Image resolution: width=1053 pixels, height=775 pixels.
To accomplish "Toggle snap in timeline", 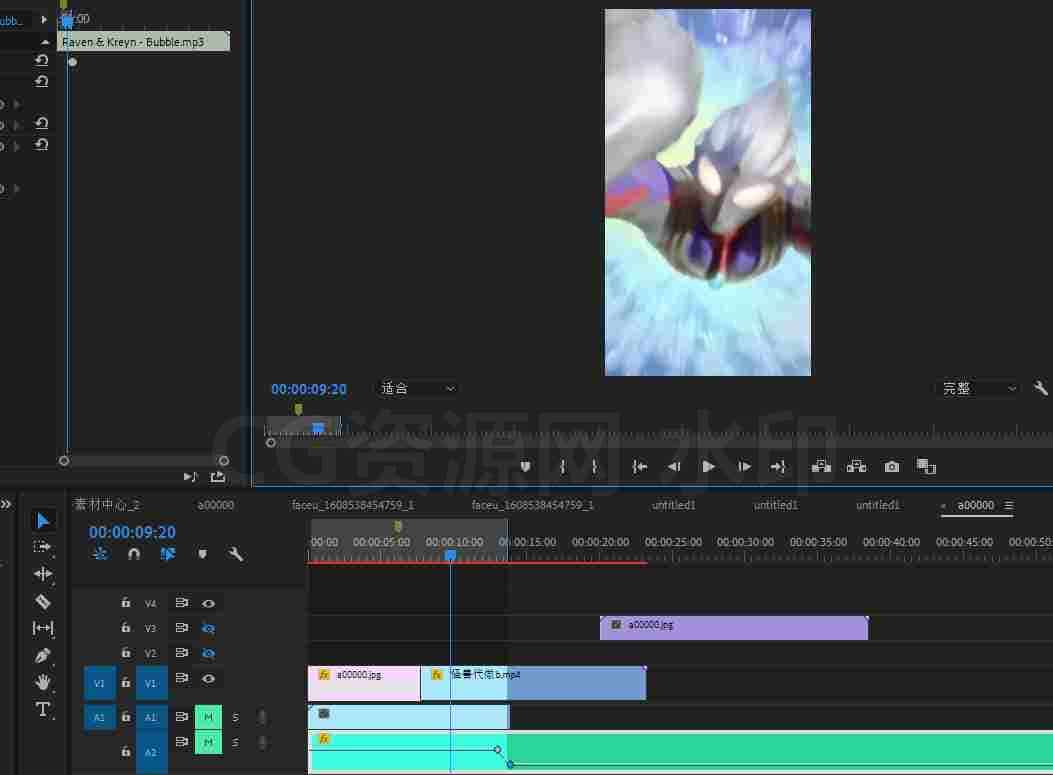I will [x=134, y=554].
